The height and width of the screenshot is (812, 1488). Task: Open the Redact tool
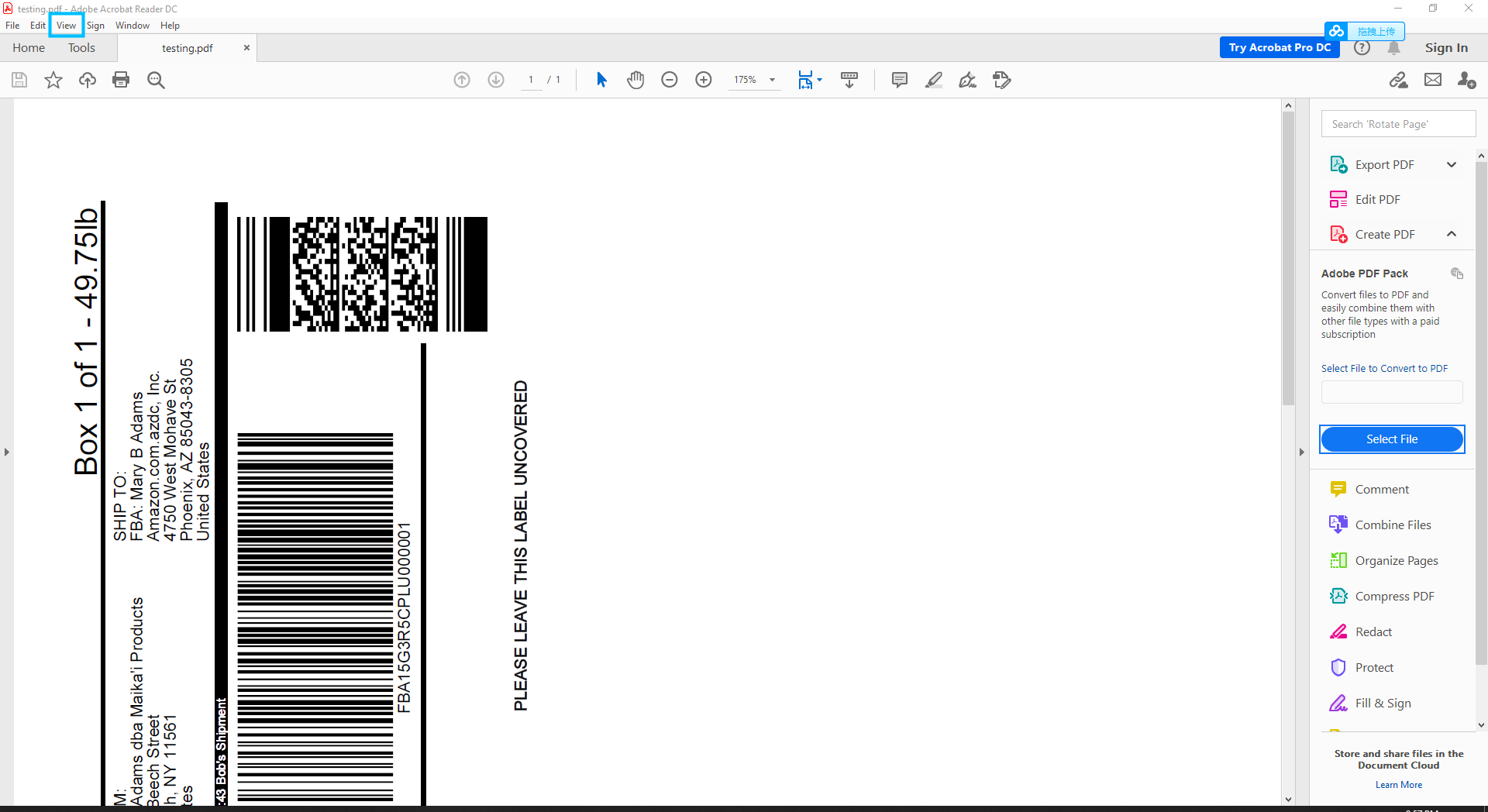[1373, 631]
